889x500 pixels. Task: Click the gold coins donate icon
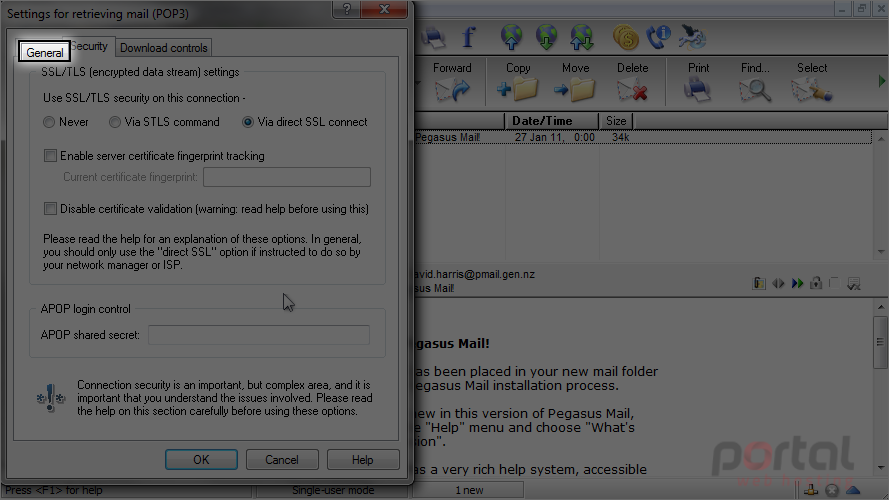[x=625, y=37]
